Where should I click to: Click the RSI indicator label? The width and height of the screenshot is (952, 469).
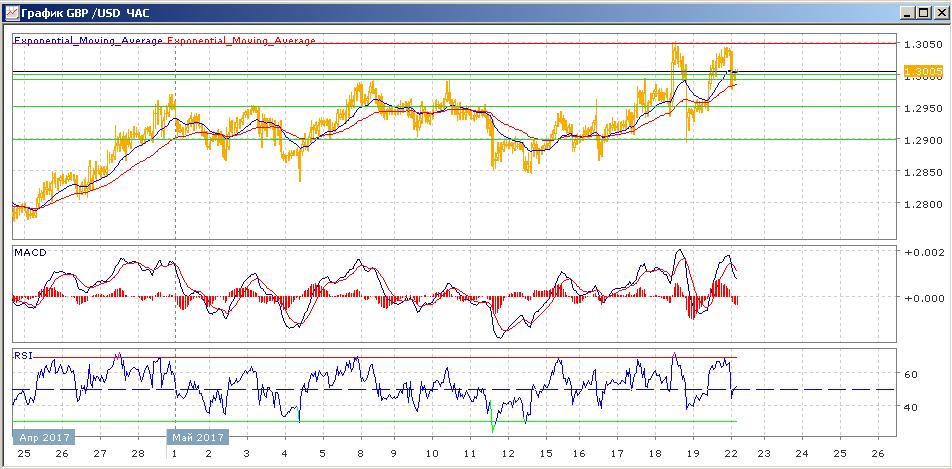click(x=22, y=355)
